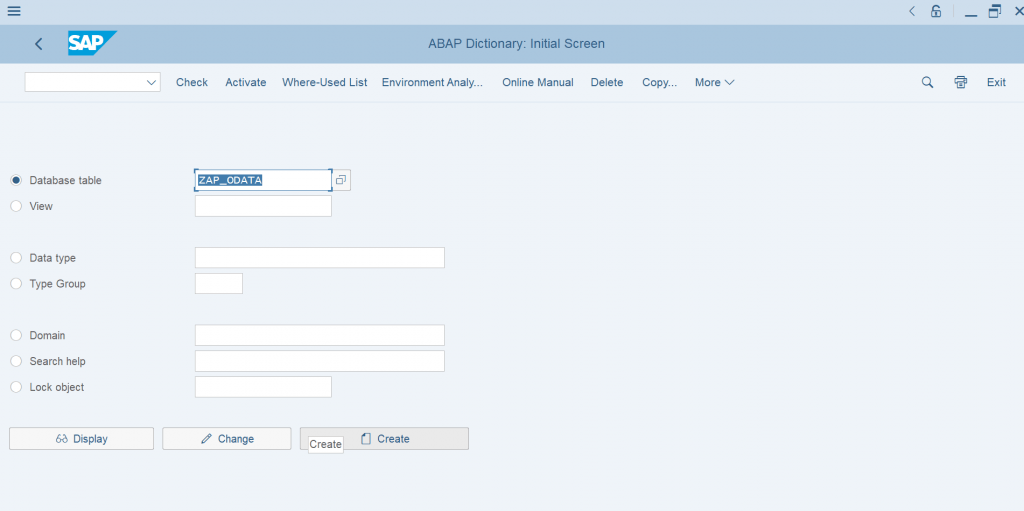Open the hamburger menu icon

pos(14,11)
